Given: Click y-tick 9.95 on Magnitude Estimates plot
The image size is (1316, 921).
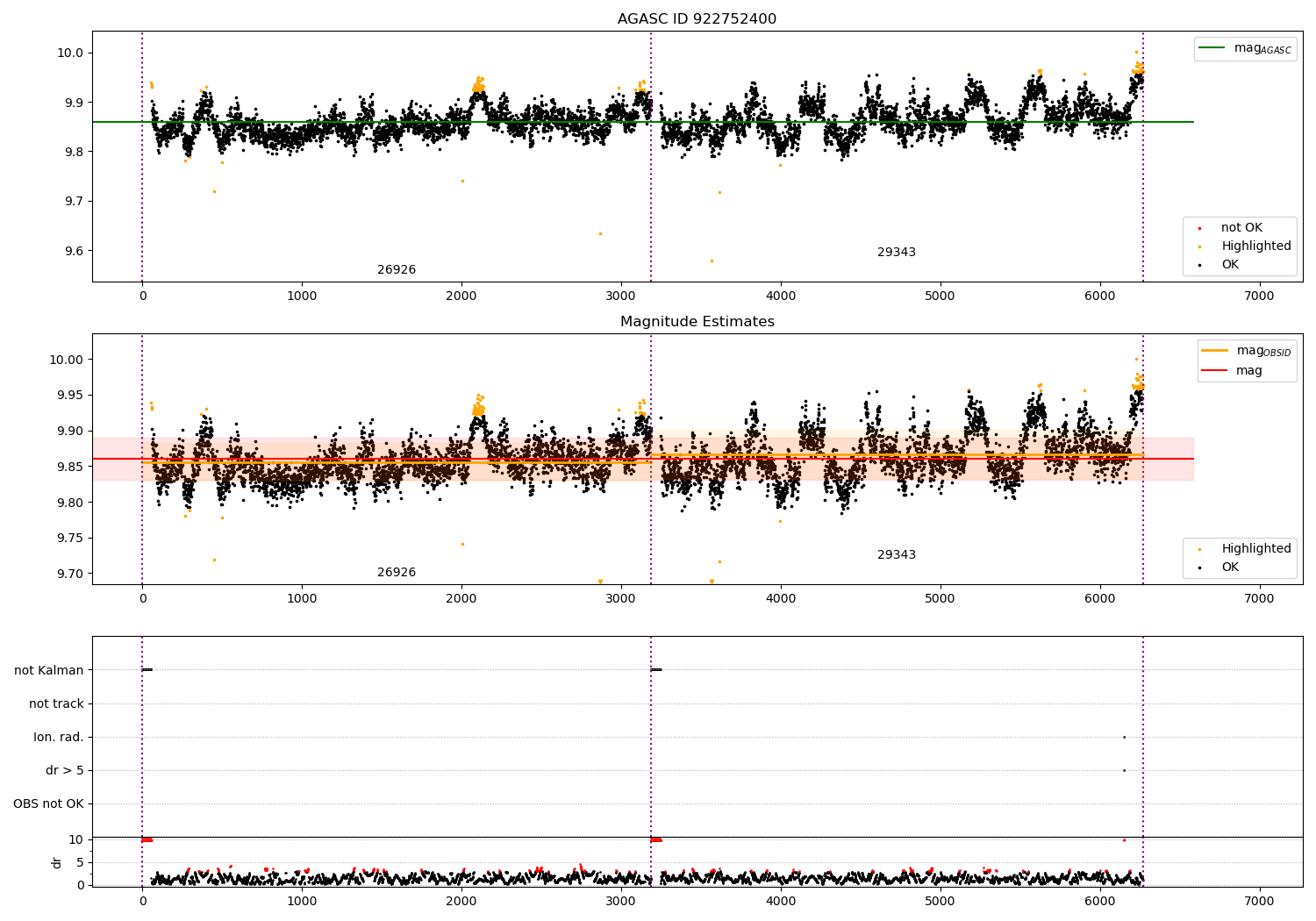Looking at the screenshot, I should click(70, 396).
